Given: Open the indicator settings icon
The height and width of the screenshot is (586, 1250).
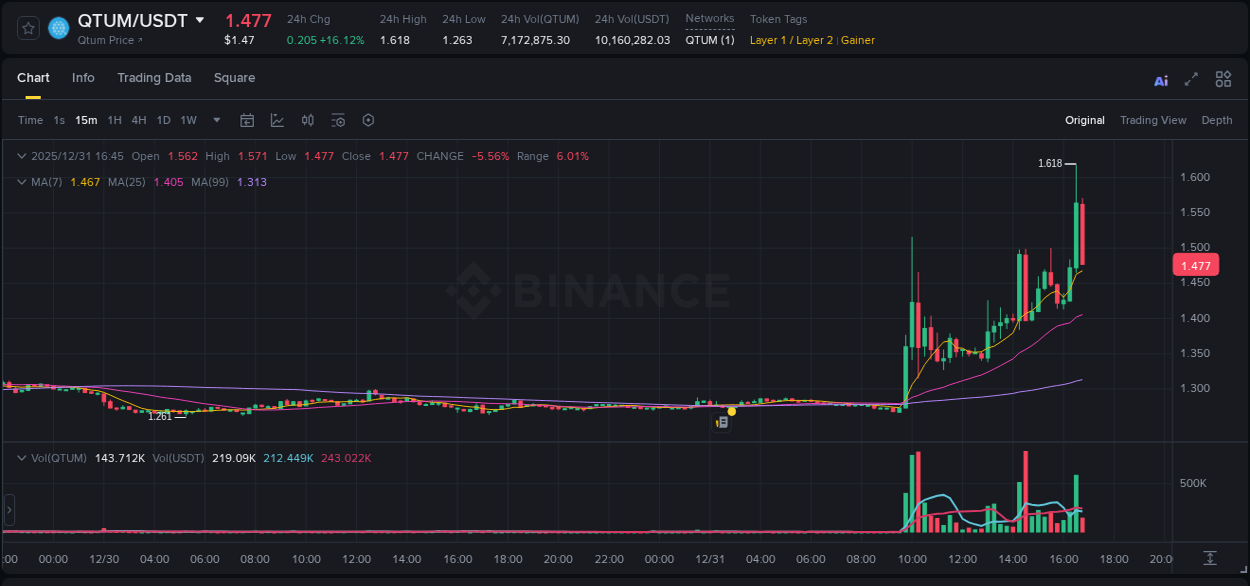Looking at the screenshot, I should 338,120.
